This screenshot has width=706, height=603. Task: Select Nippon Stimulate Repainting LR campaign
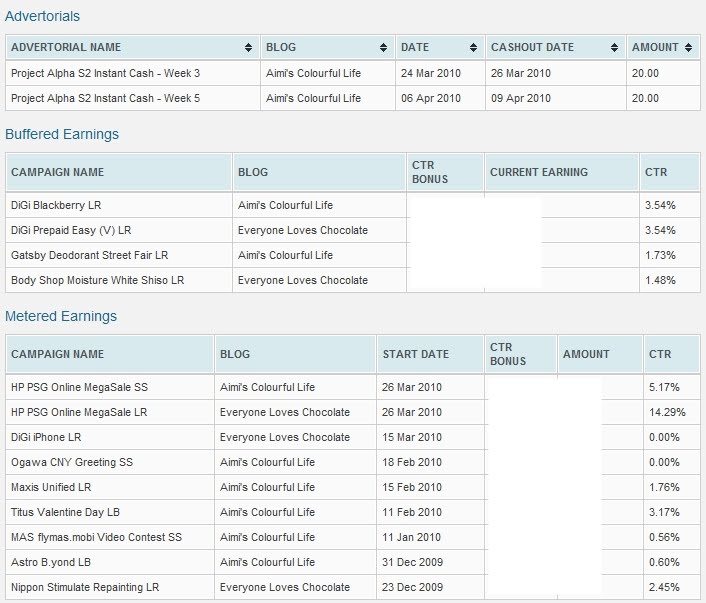click(x=85, y=587)
